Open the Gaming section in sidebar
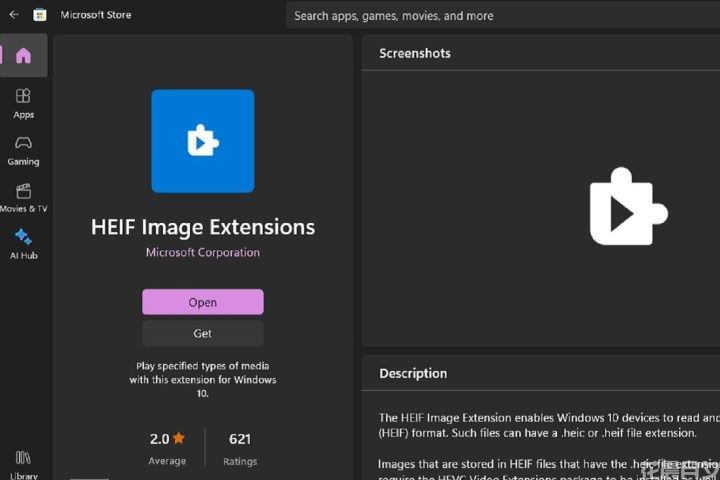Image resolution: width=720 pixels, height=480 pixels. click(x=23, y=151)
